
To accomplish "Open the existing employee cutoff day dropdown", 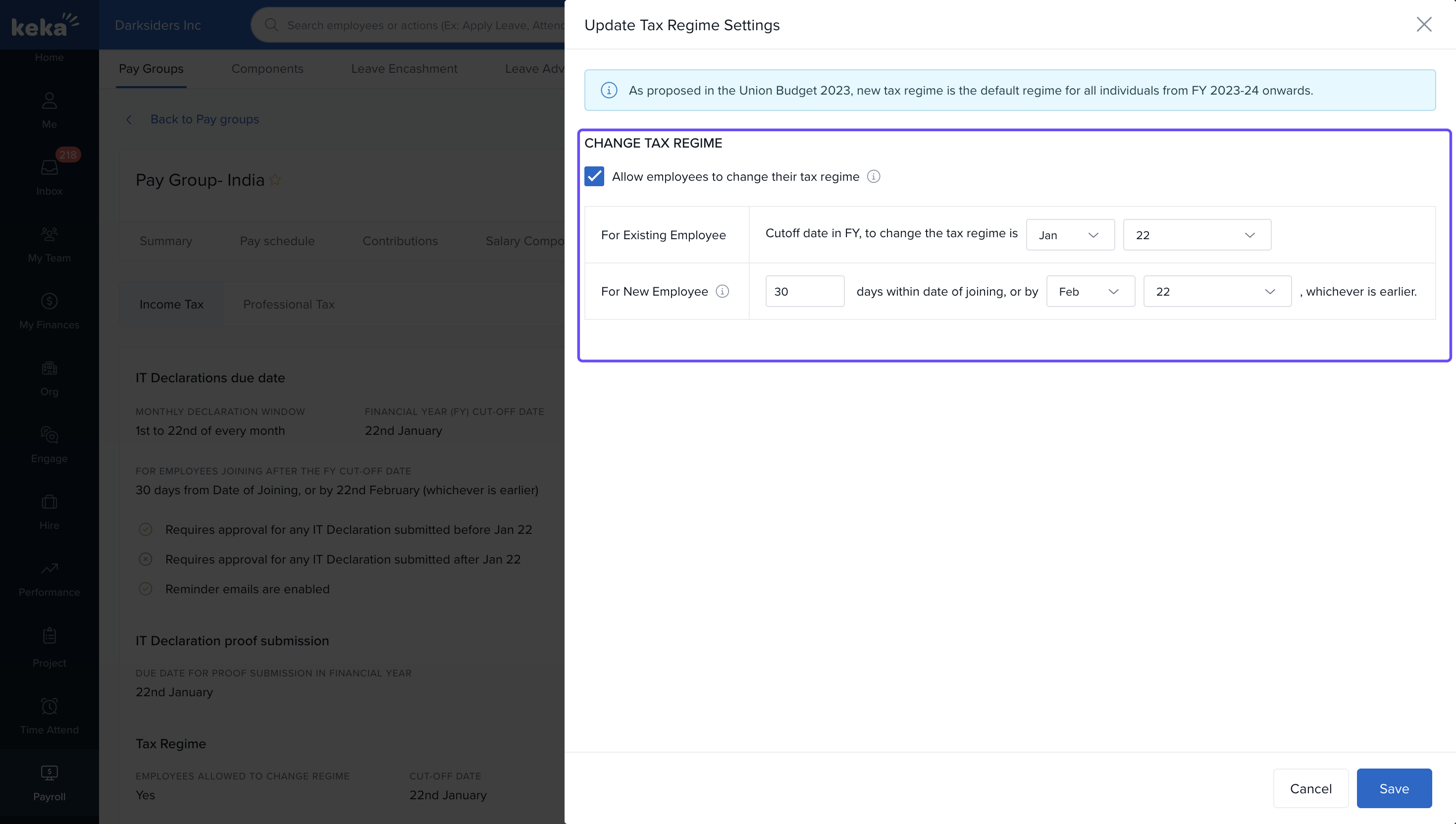I will pos(1196,235).
